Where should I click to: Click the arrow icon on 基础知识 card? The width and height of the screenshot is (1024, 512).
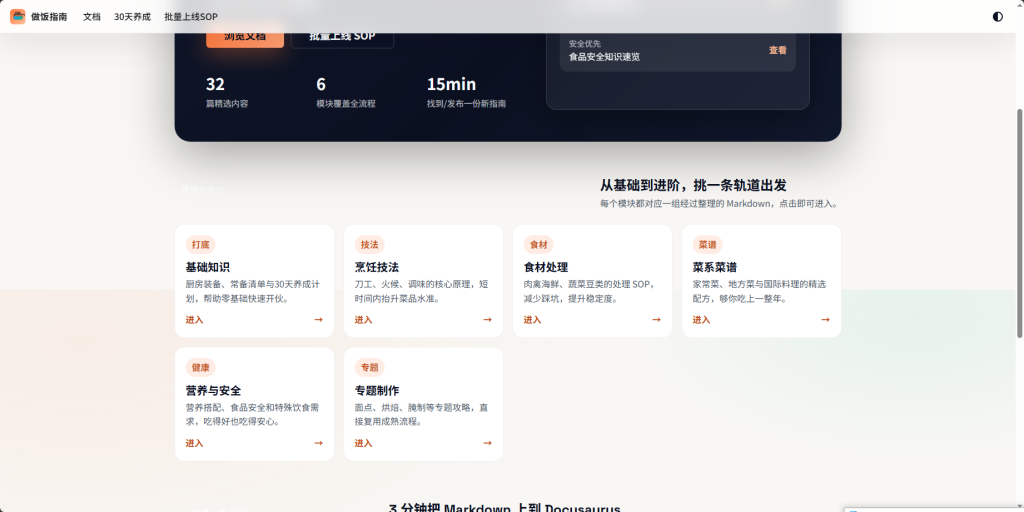[x=318, y=320]
